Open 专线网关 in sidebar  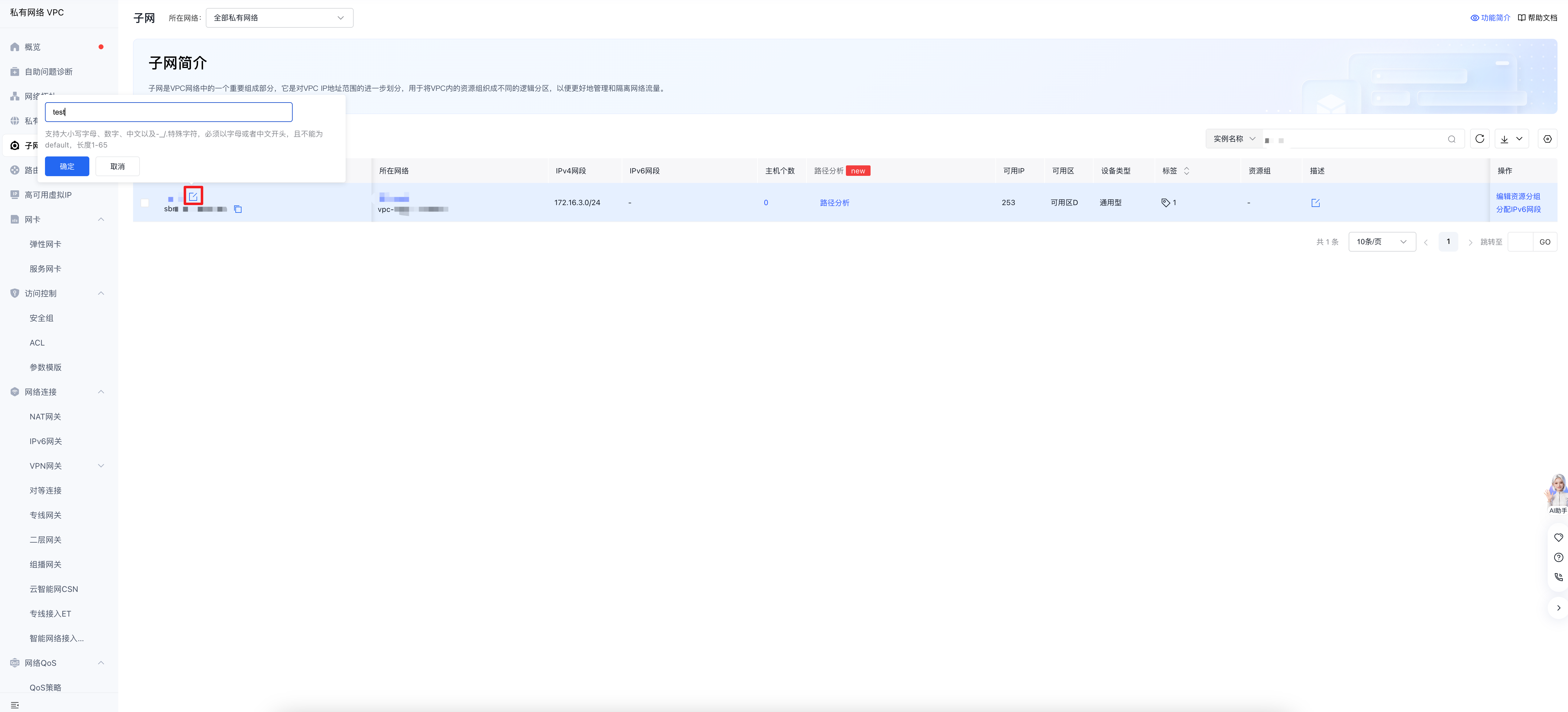click(x=46, y=516)
